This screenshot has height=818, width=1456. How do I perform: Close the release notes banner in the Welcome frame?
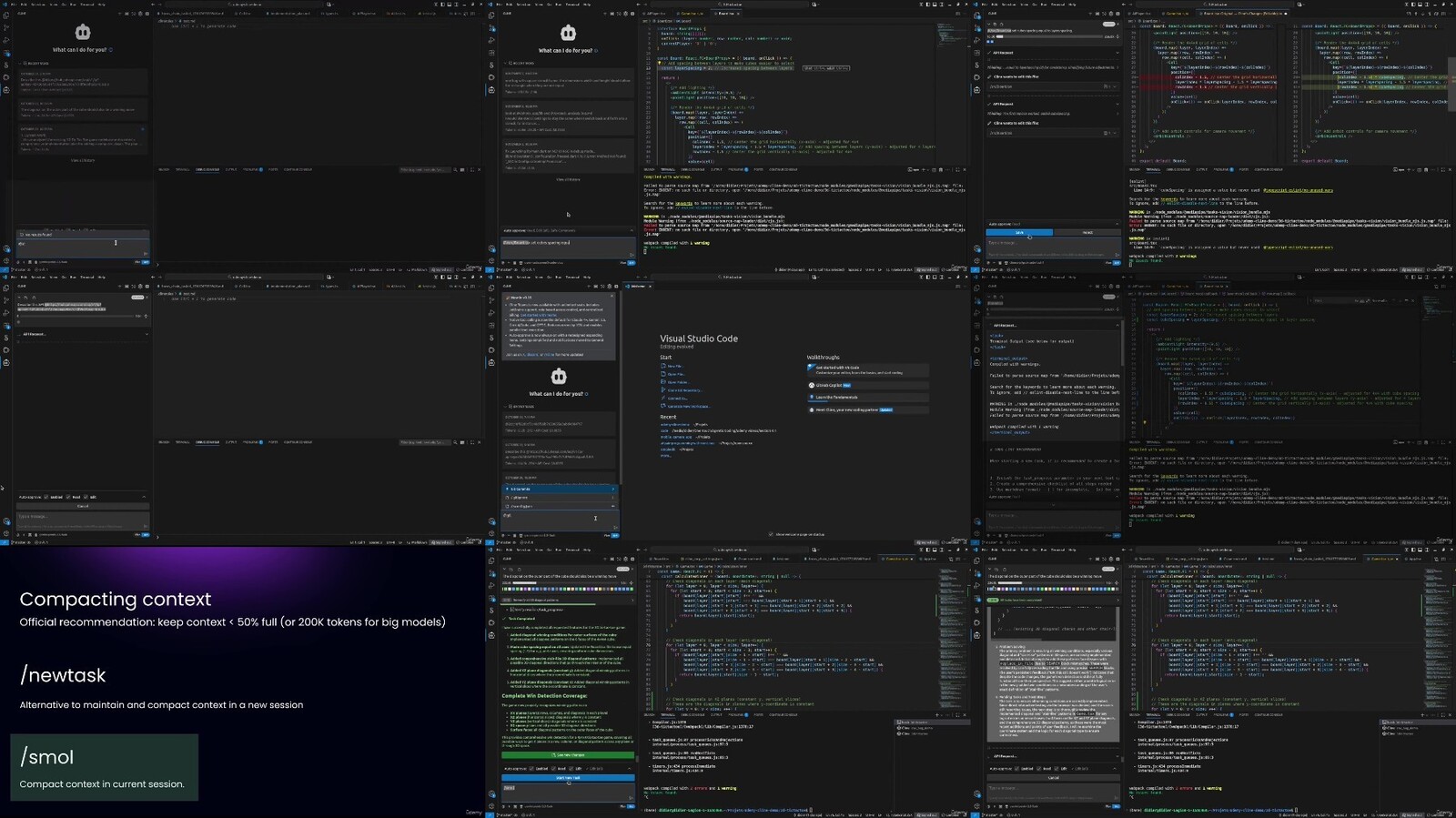611,297
